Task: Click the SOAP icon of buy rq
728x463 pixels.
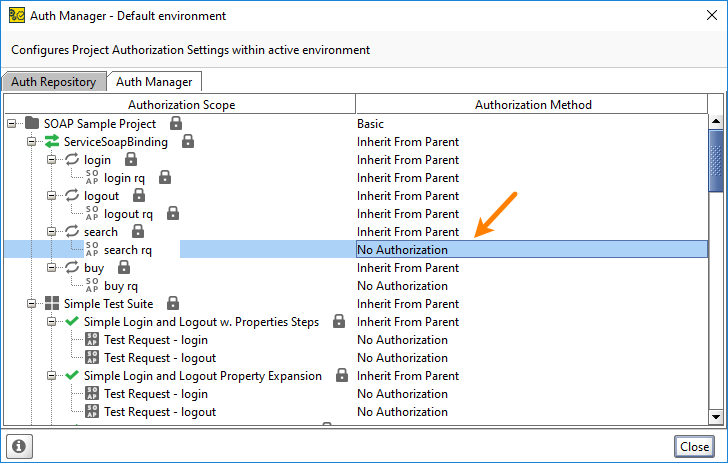Action: (x=92, y=285)
